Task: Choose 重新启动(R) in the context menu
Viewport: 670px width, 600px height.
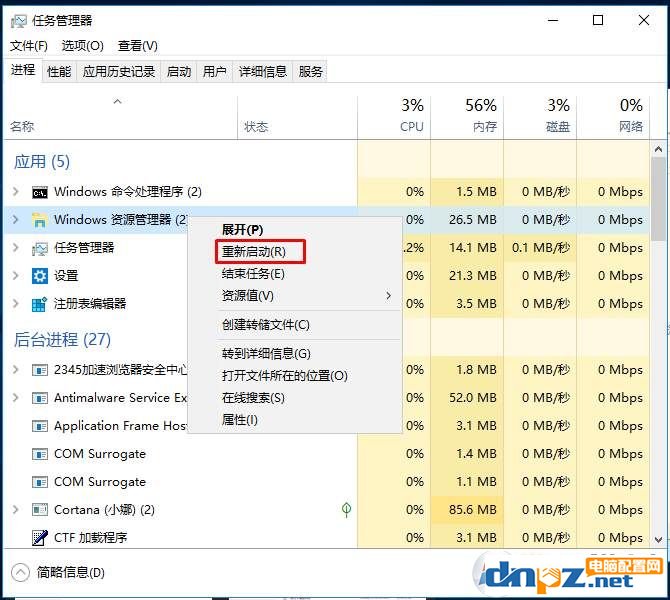Action: pyautogui.click(x=295, y=252)
